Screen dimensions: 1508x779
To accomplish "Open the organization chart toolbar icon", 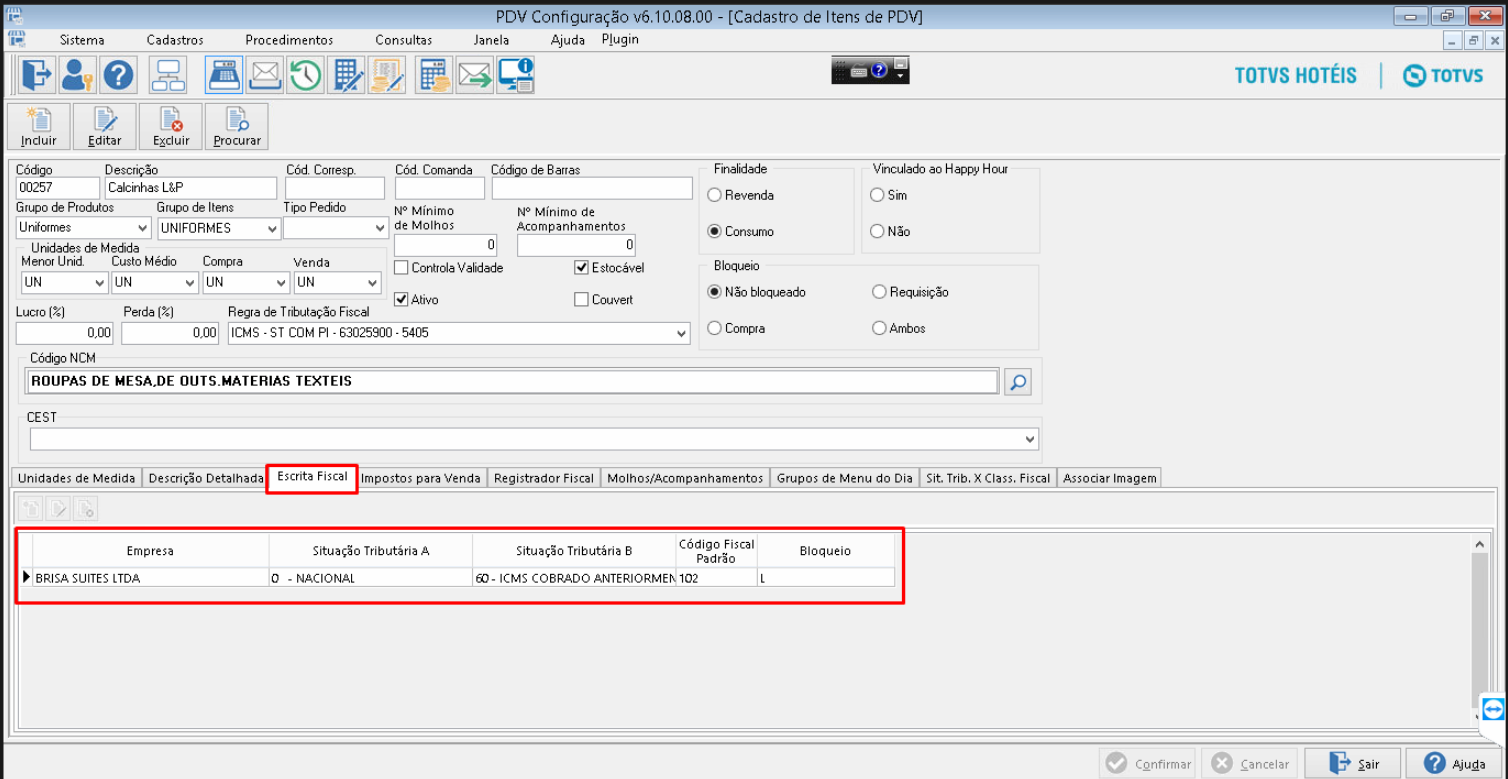I will click(x=168, y=75).
